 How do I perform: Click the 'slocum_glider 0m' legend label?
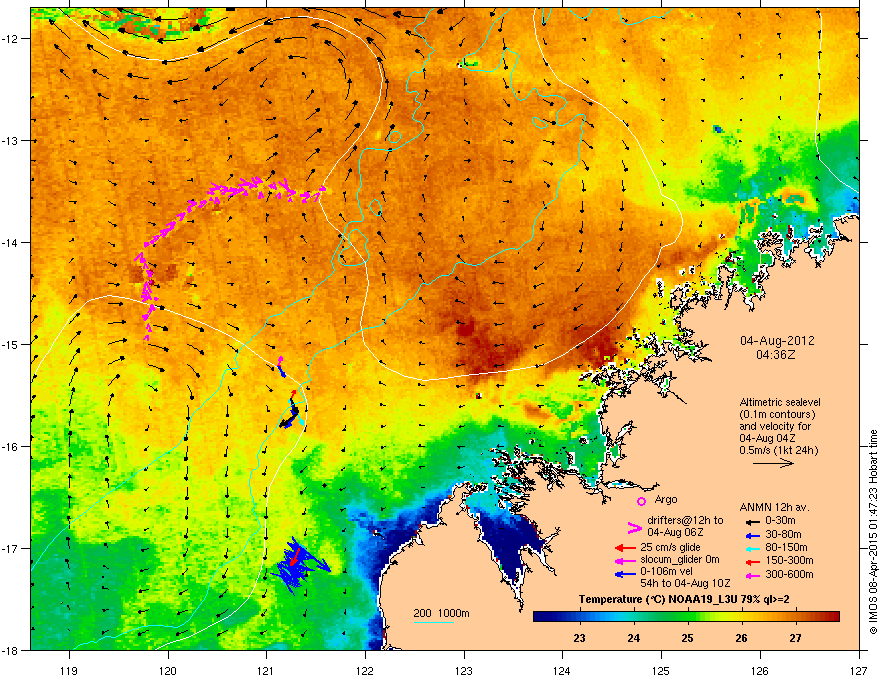click(x=680, y=560)
